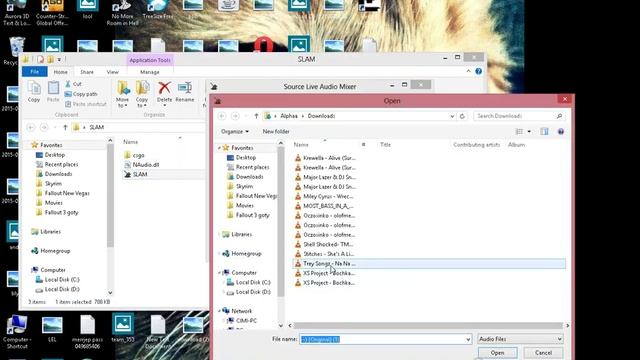The image size is (640, 360).
Task: Collapse Network node in Open dialog tree
Action: [220, 311]
